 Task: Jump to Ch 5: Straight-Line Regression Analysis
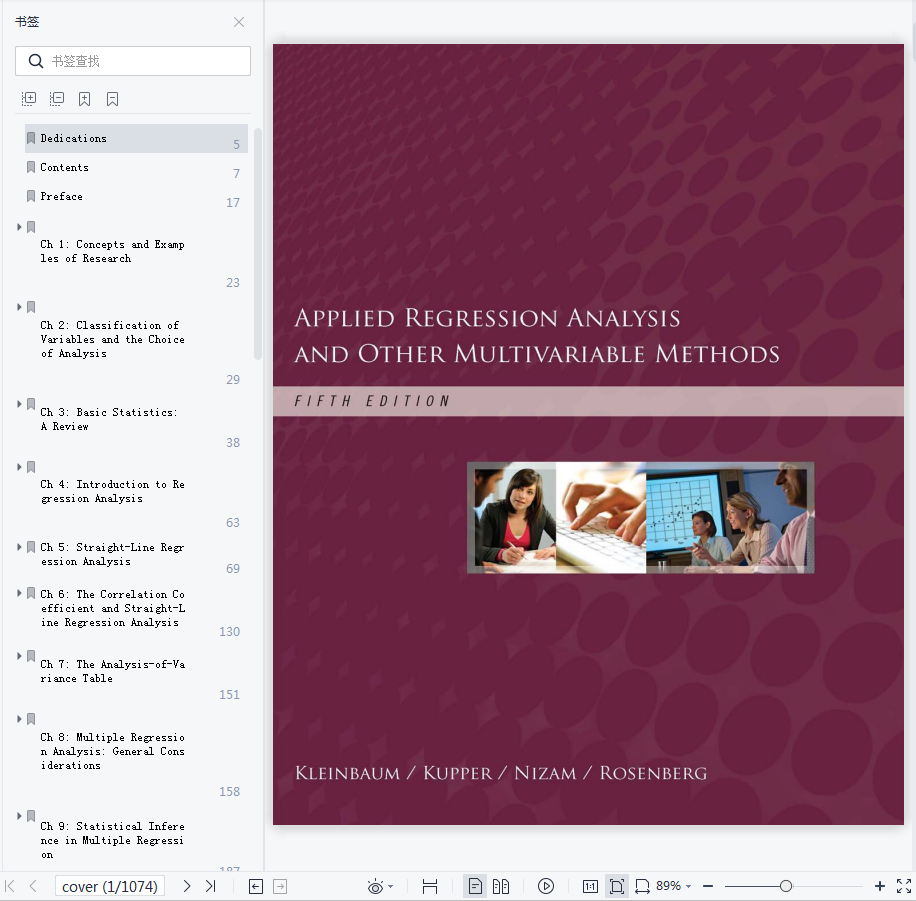coord(112,554)
